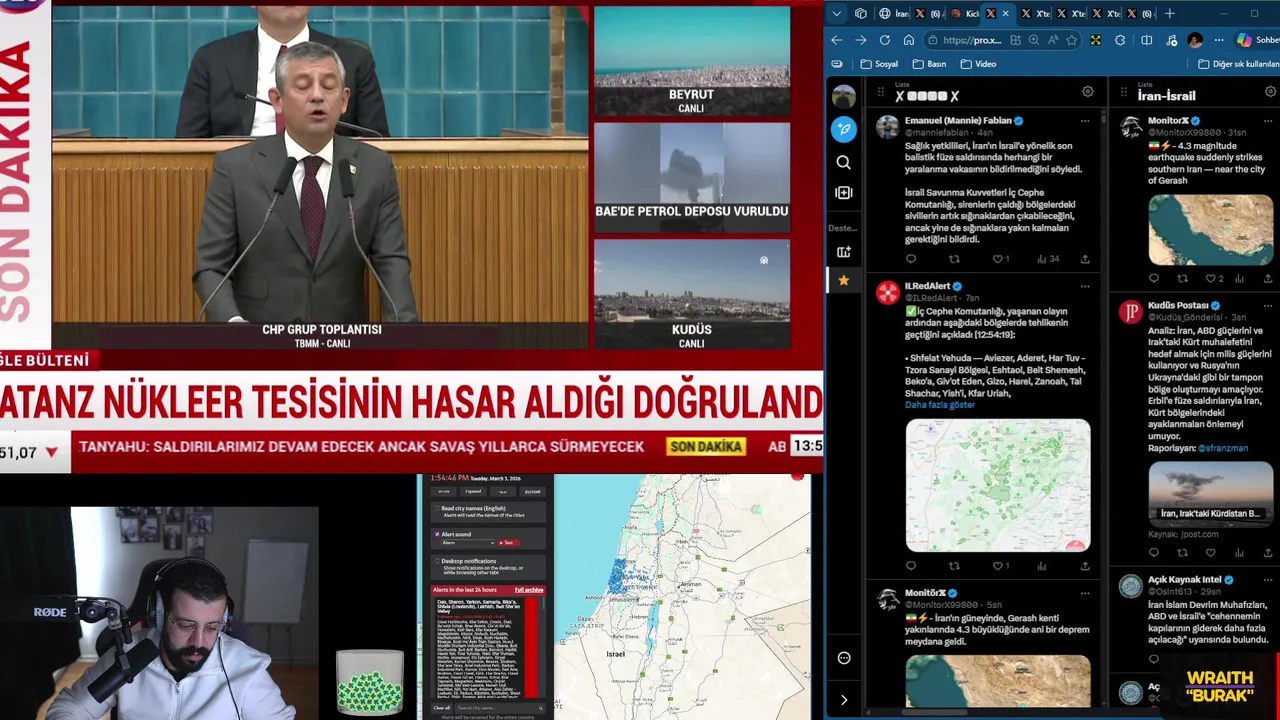Open settings gear of the İran-İsrail column
The height and width of the screenshot is (720, 1280).
click(1271, 92)
